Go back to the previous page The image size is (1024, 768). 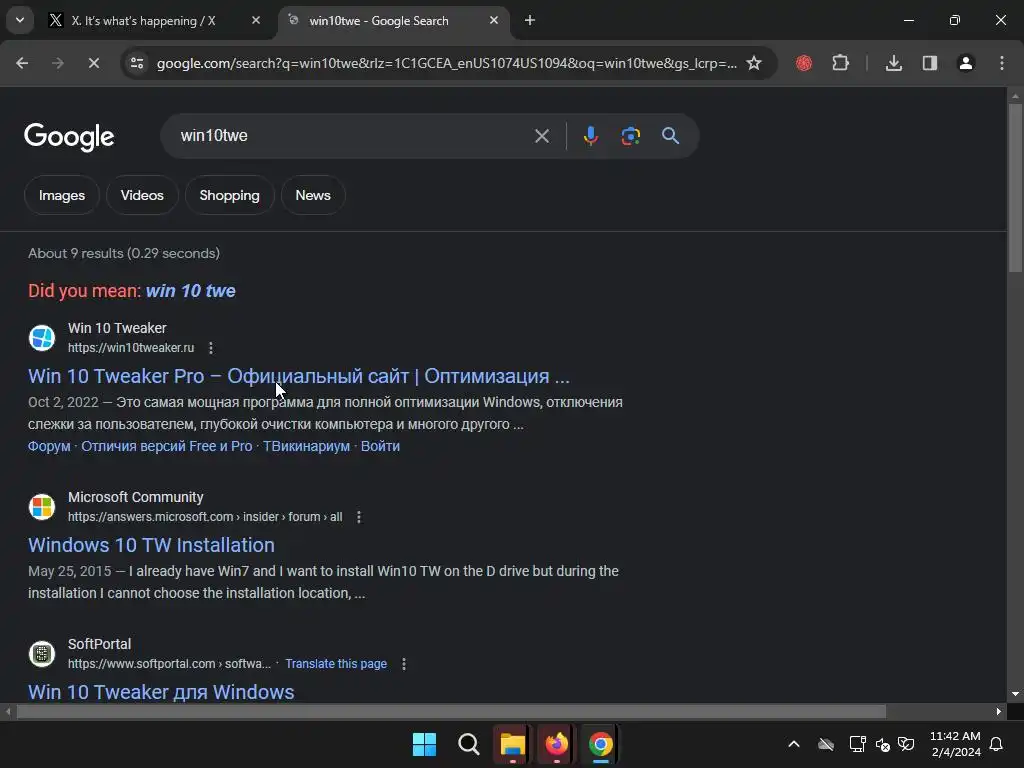pyautogui.click(x=22, y=63)
